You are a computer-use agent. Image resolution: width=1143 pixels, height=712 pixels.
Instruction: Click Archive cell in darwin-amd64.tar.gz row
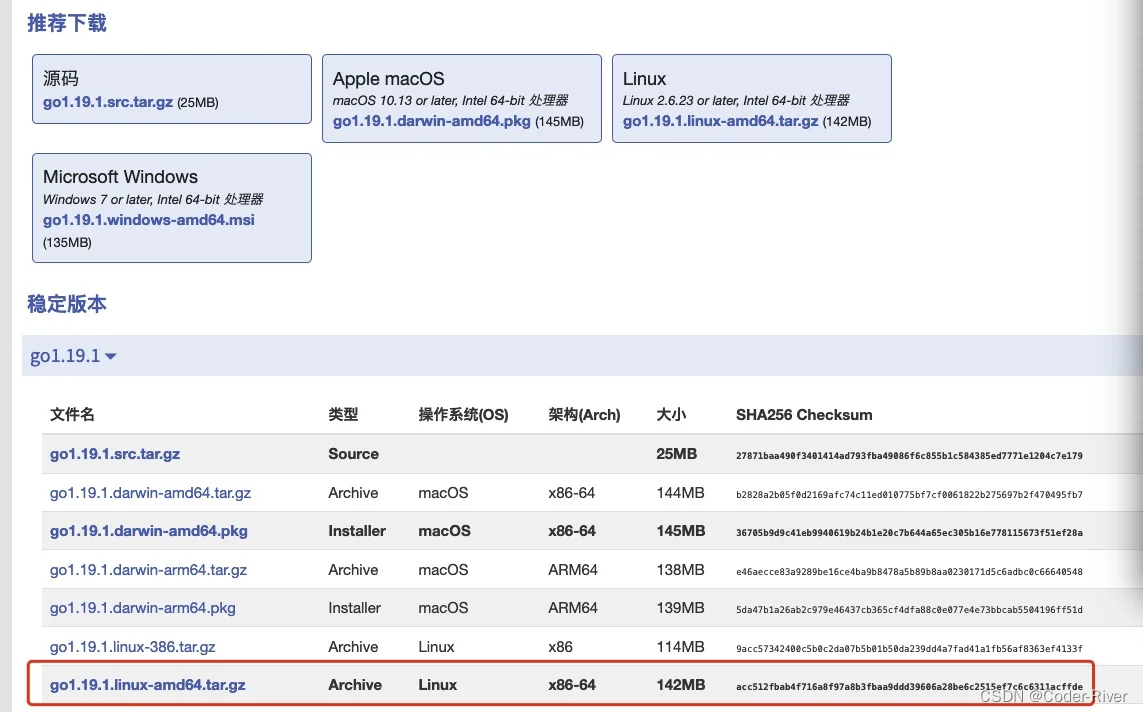click(x=354, y=493)
